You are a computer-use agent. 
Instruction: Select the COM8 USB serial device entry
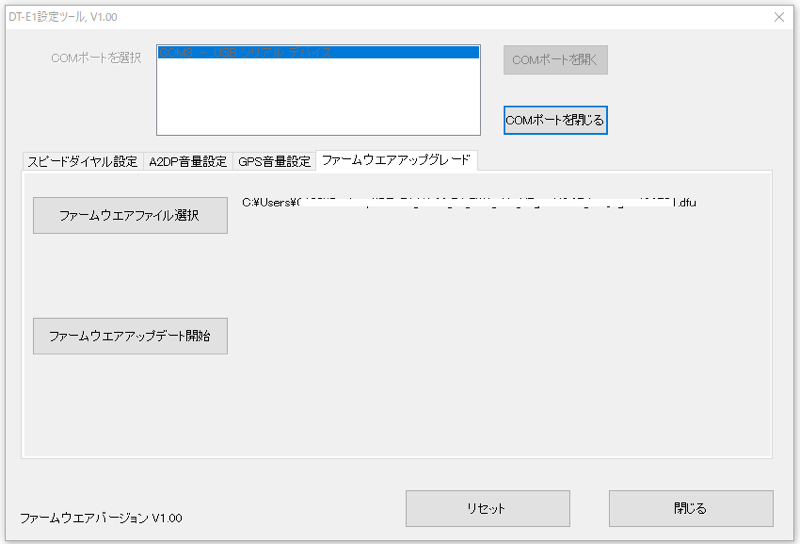coord(318,52)
